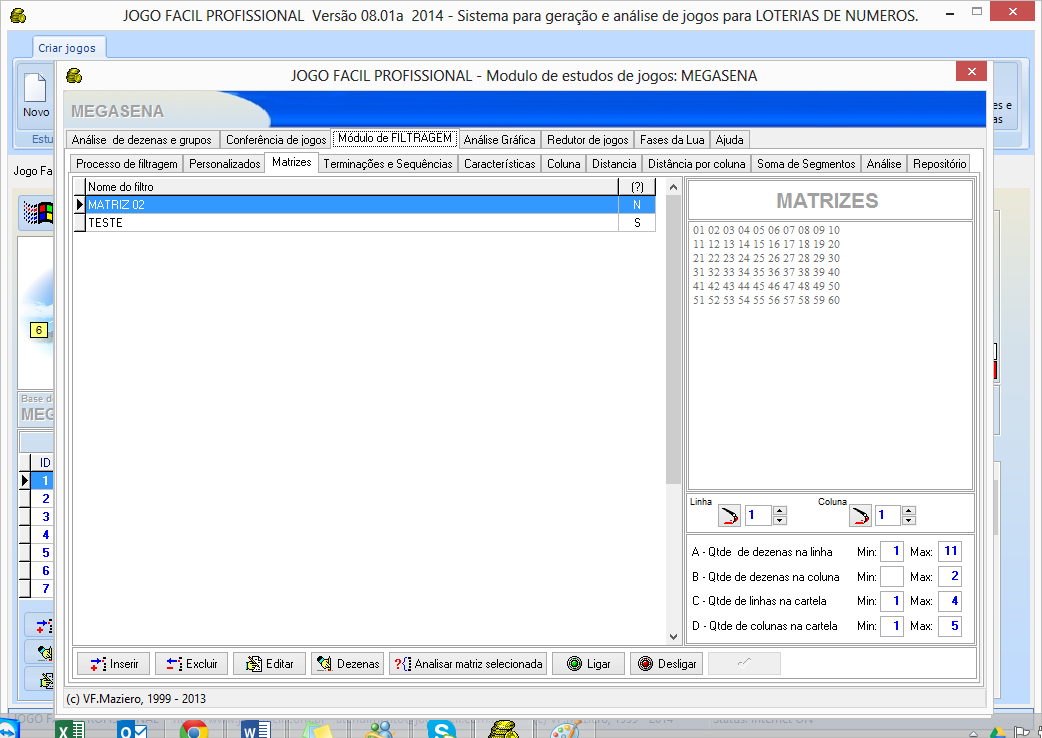Click the Inserir button to add a matrix
The height and width of the screenshot is (738, 1042).
point(113,664)
